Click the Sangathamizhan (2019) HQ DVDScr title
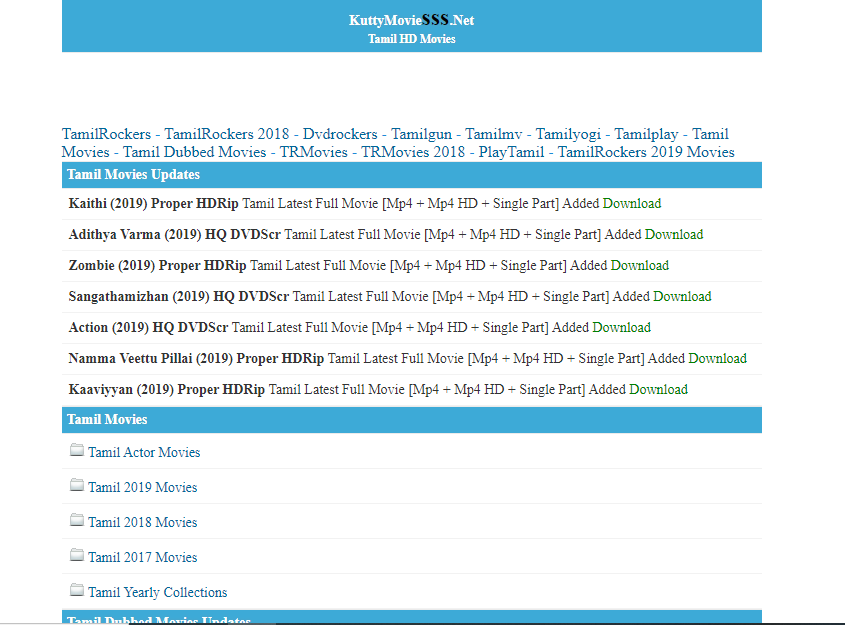 (179, 296)
